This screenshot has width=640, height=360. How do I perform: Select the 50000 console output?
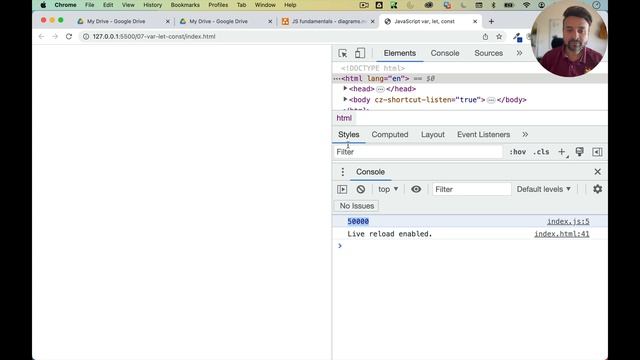click(358, 221)
